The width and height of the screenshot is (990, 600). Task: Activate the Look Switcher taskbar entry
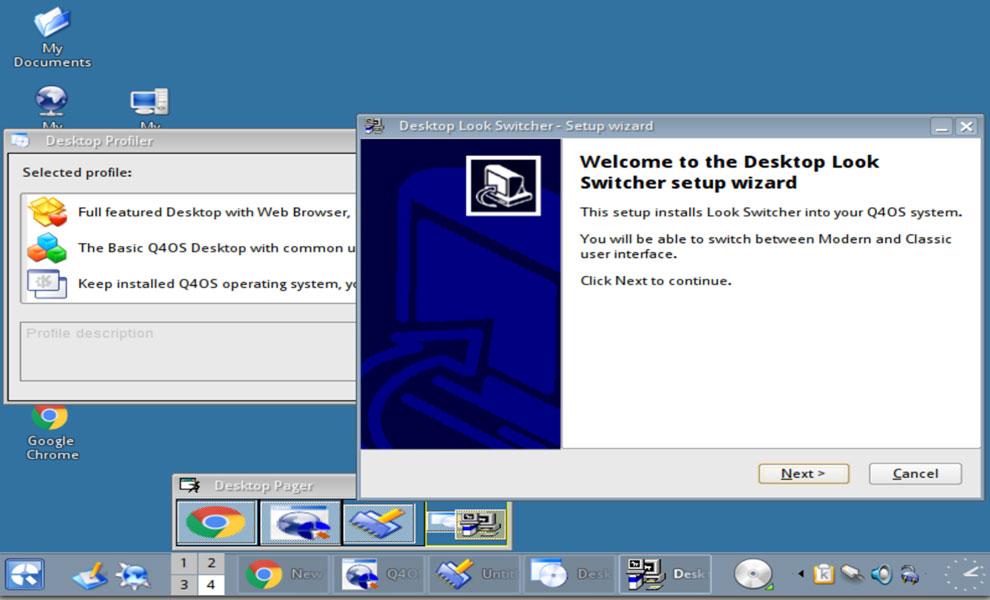665,574
